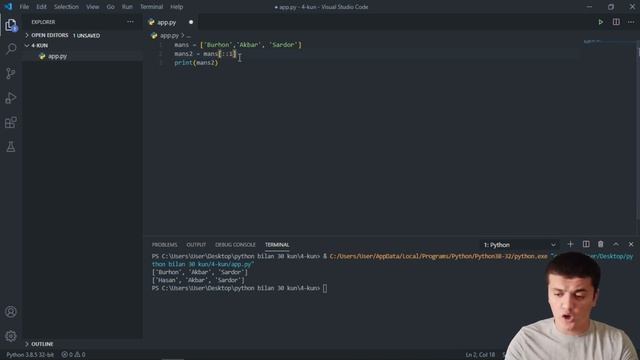Image resolution: width=640 pixels, height=360 pixels.
Task: Click unsaved dot on app.py tab
Action: (191, 22)
